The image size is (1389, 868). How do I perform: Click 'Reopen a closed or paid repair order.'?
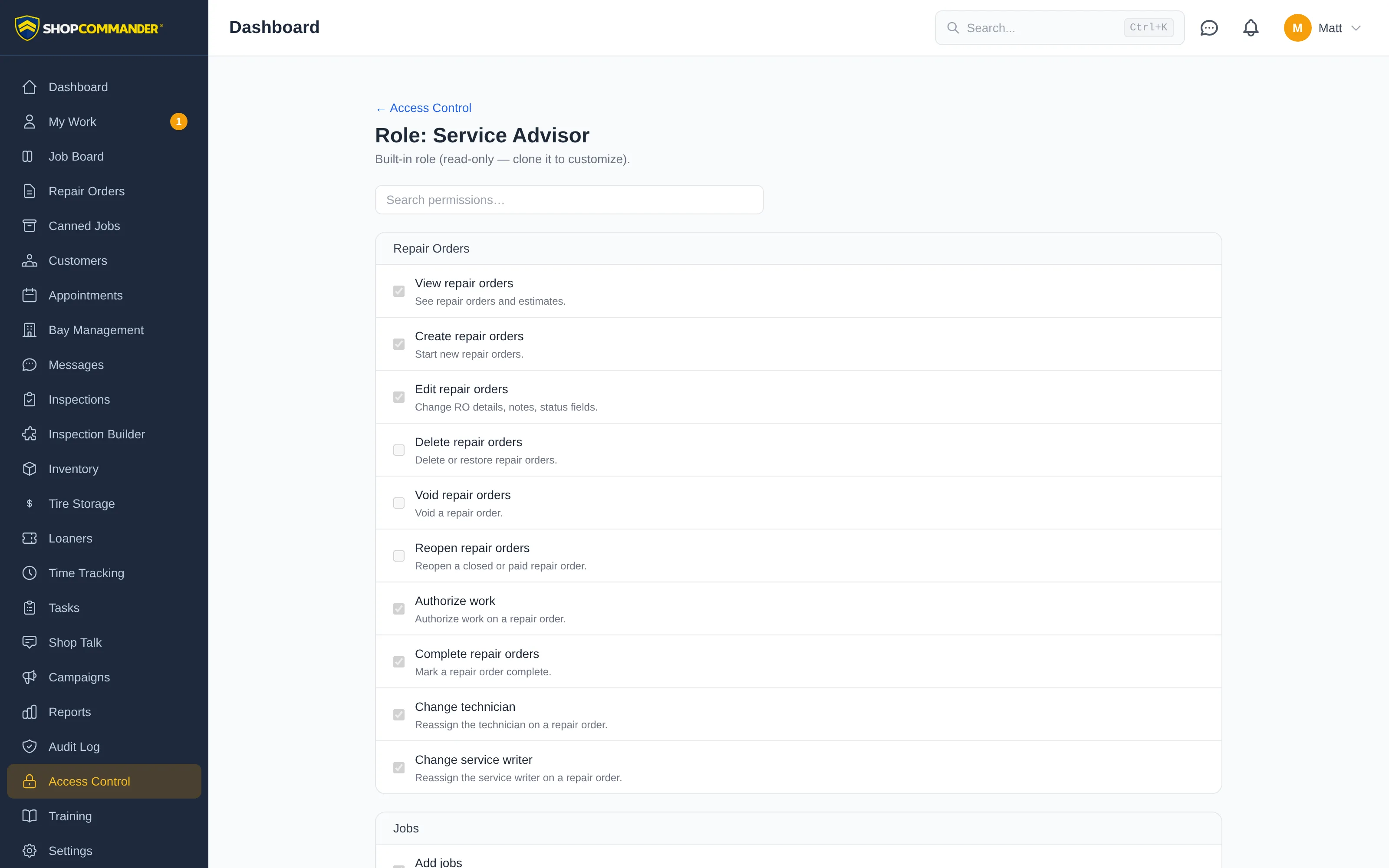coord(500,566)
